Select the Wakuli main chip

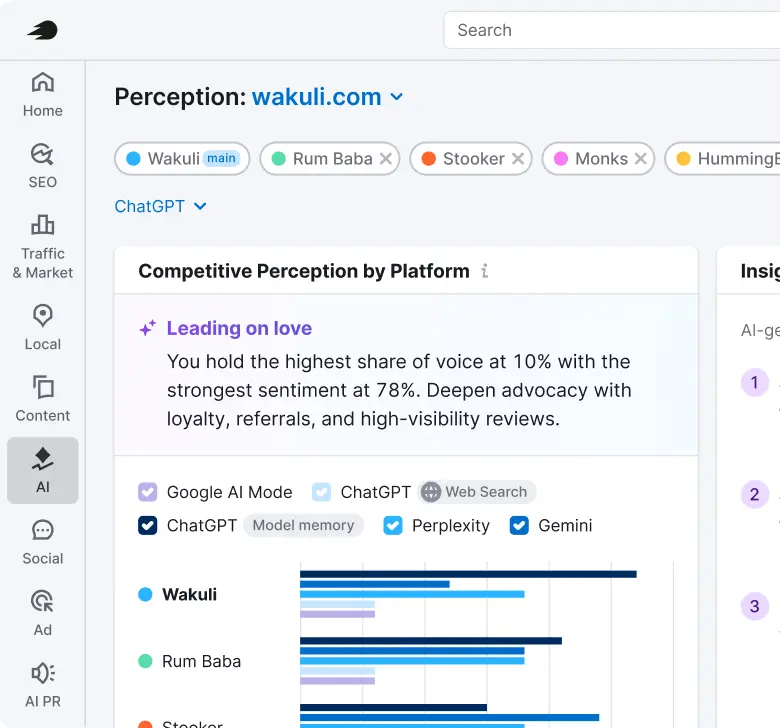tap(182, 159)
